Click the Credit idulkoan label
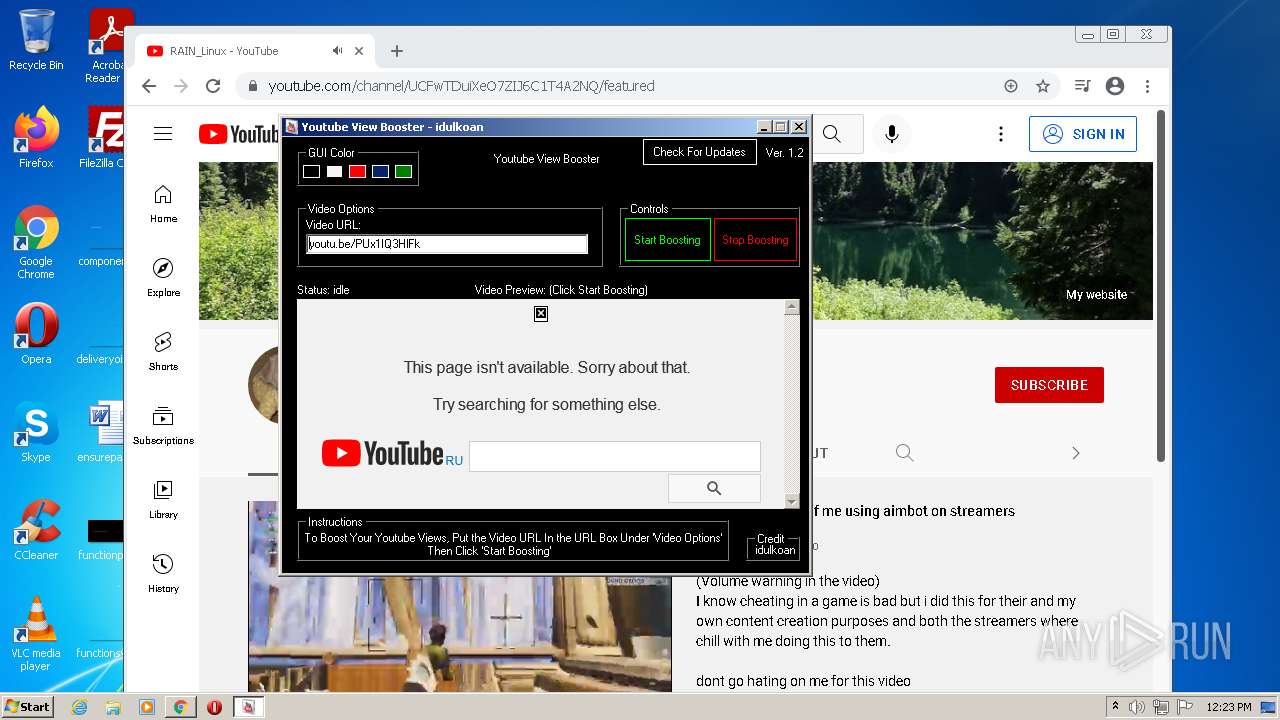Viewport: 1280px width, 720px height. [x=774, y=545]
